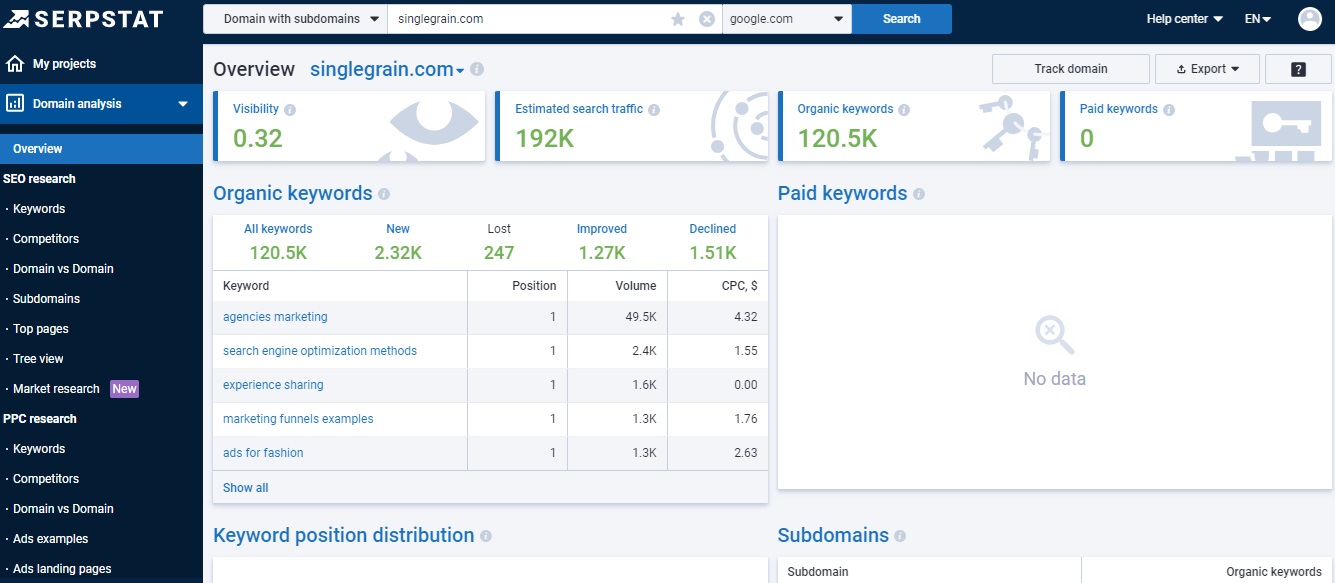Open the google.com search engine dropdown
This screenshot has height=583, width=1335.
coord(787,19)
